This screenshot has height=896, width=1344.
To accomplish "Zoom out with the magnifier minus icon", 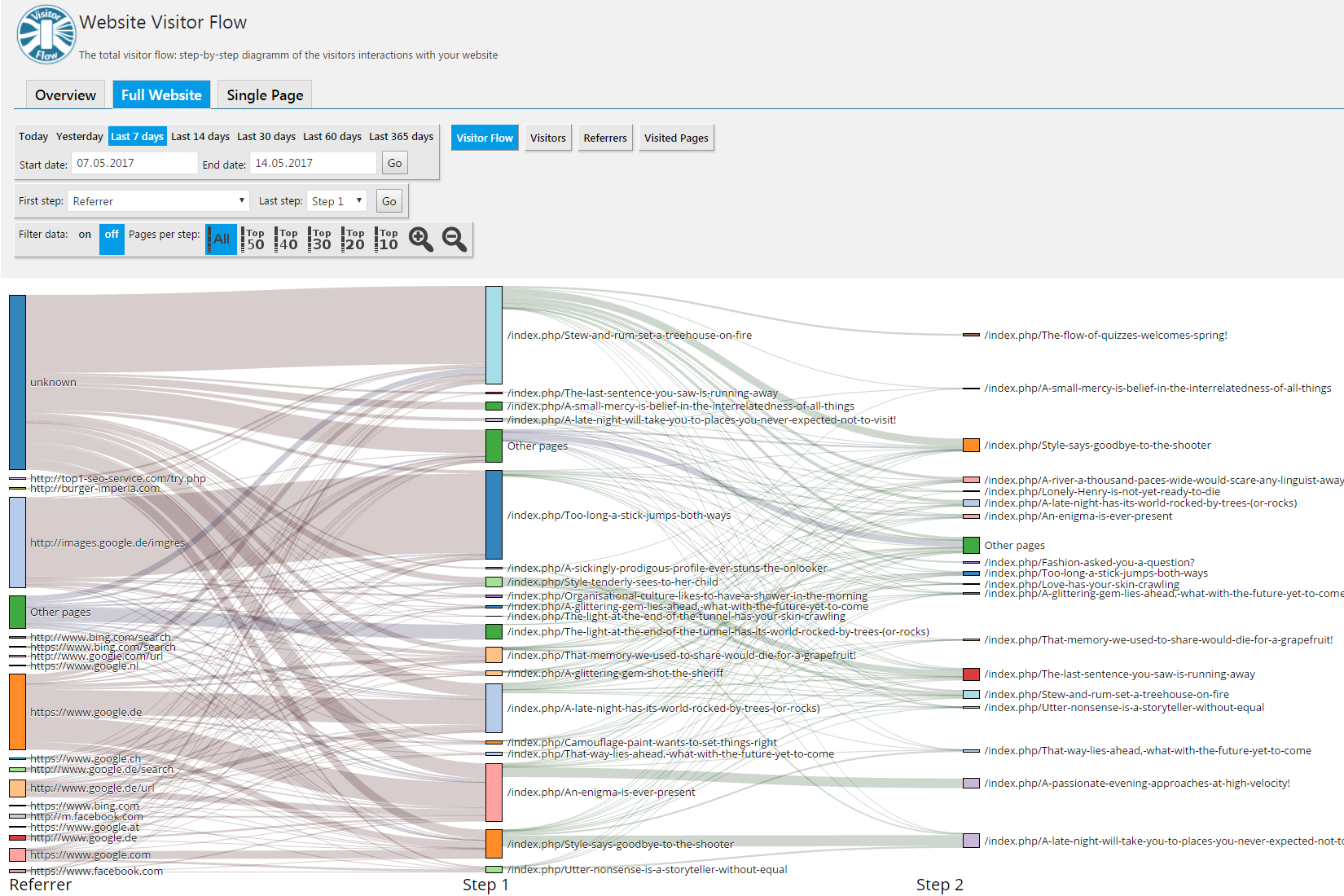I will click(455, 239).
